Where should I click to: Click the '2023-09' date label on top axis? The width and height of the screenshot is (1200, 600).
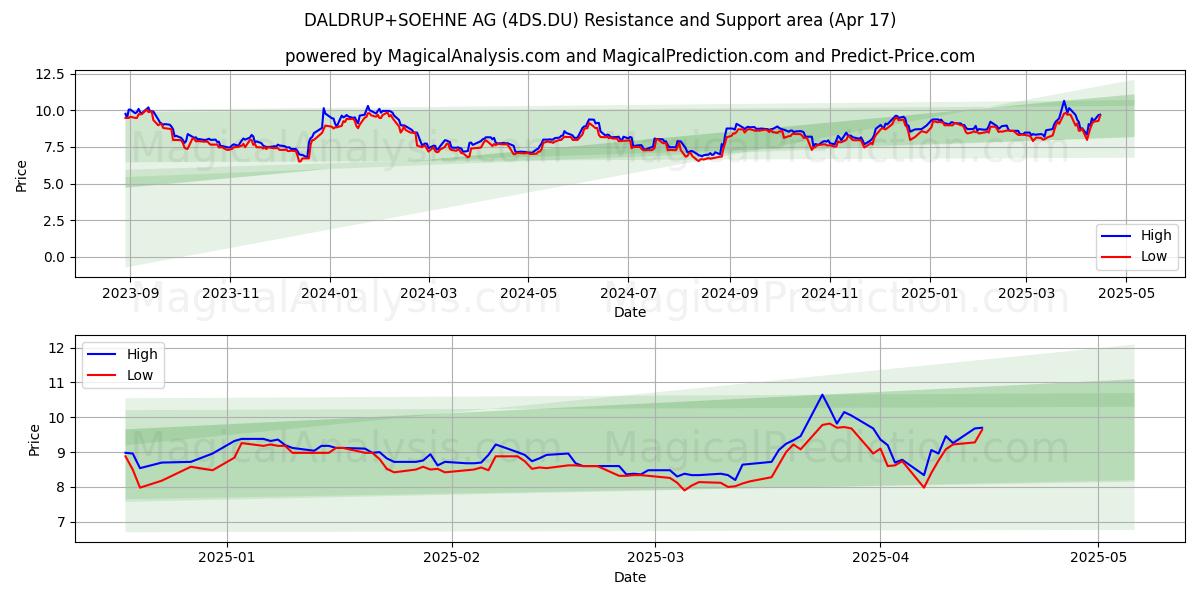click(129, 294)
